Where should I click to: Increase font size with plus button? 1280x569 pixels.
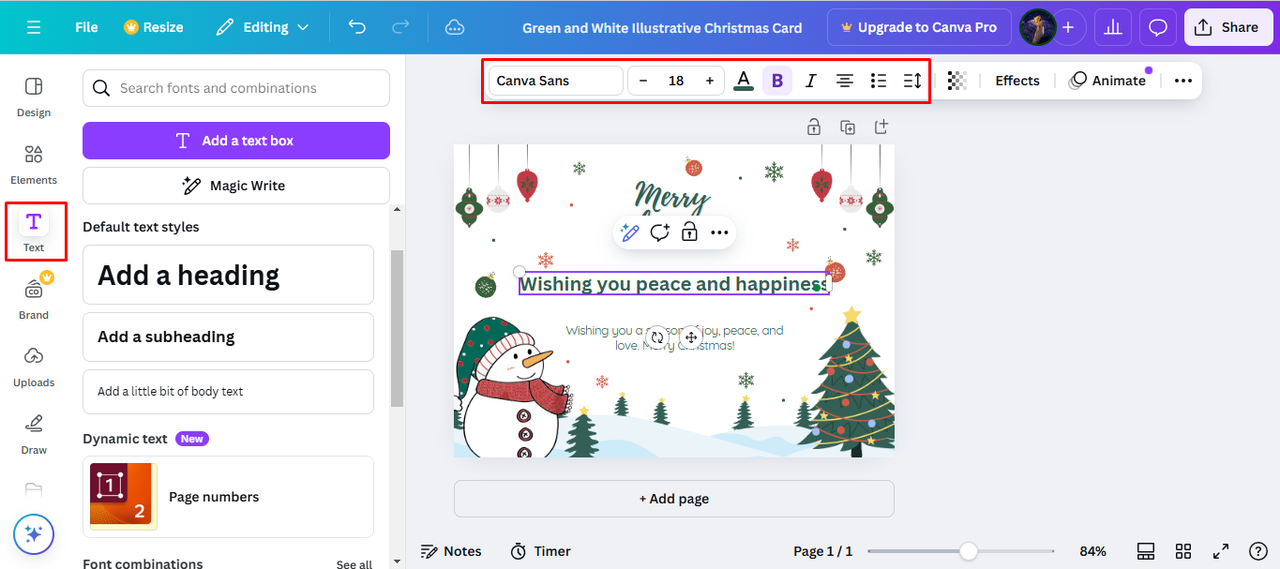(x=709, y=80)
